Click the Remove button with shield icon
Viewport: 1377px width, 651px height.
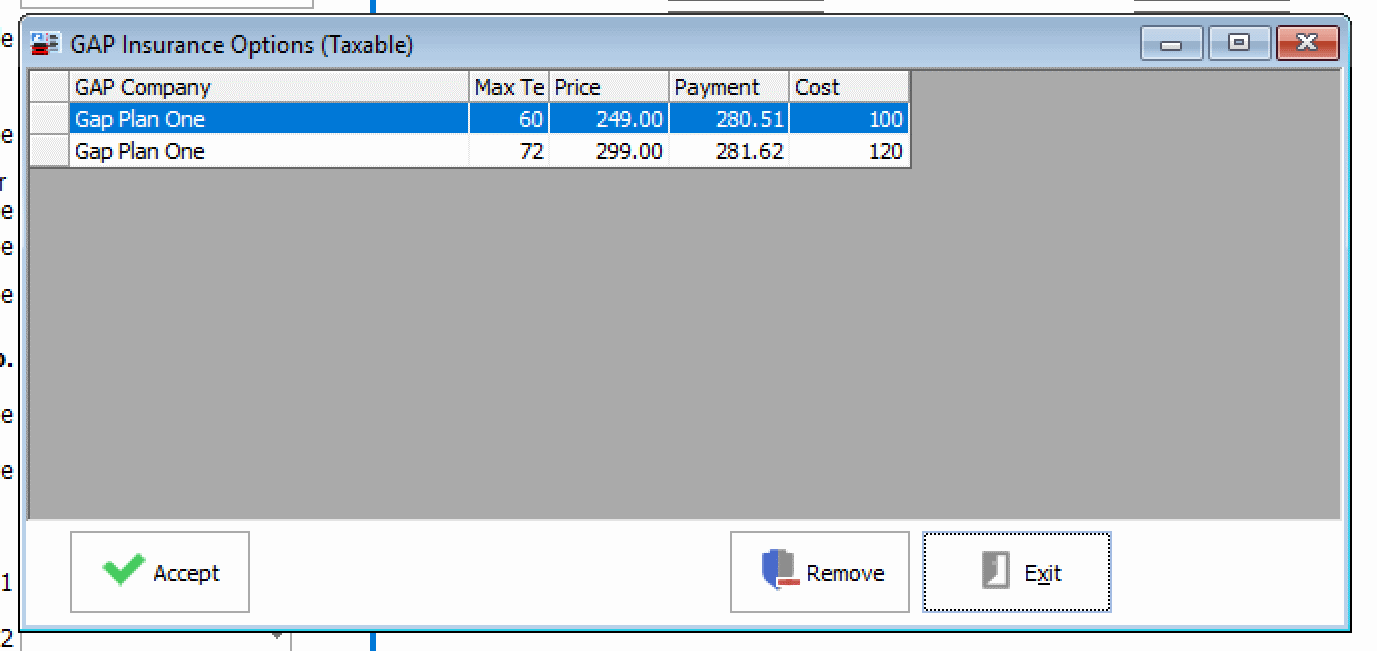(x=819, y=572)
